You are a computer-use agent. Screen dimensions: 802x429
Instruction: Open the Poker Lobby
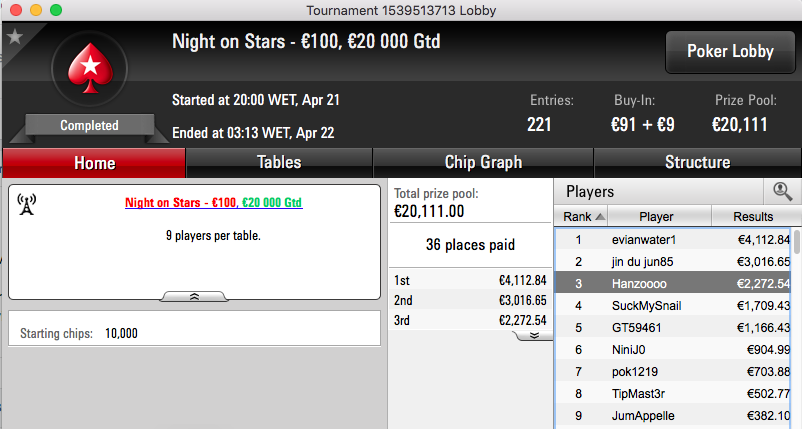[730, 52]
